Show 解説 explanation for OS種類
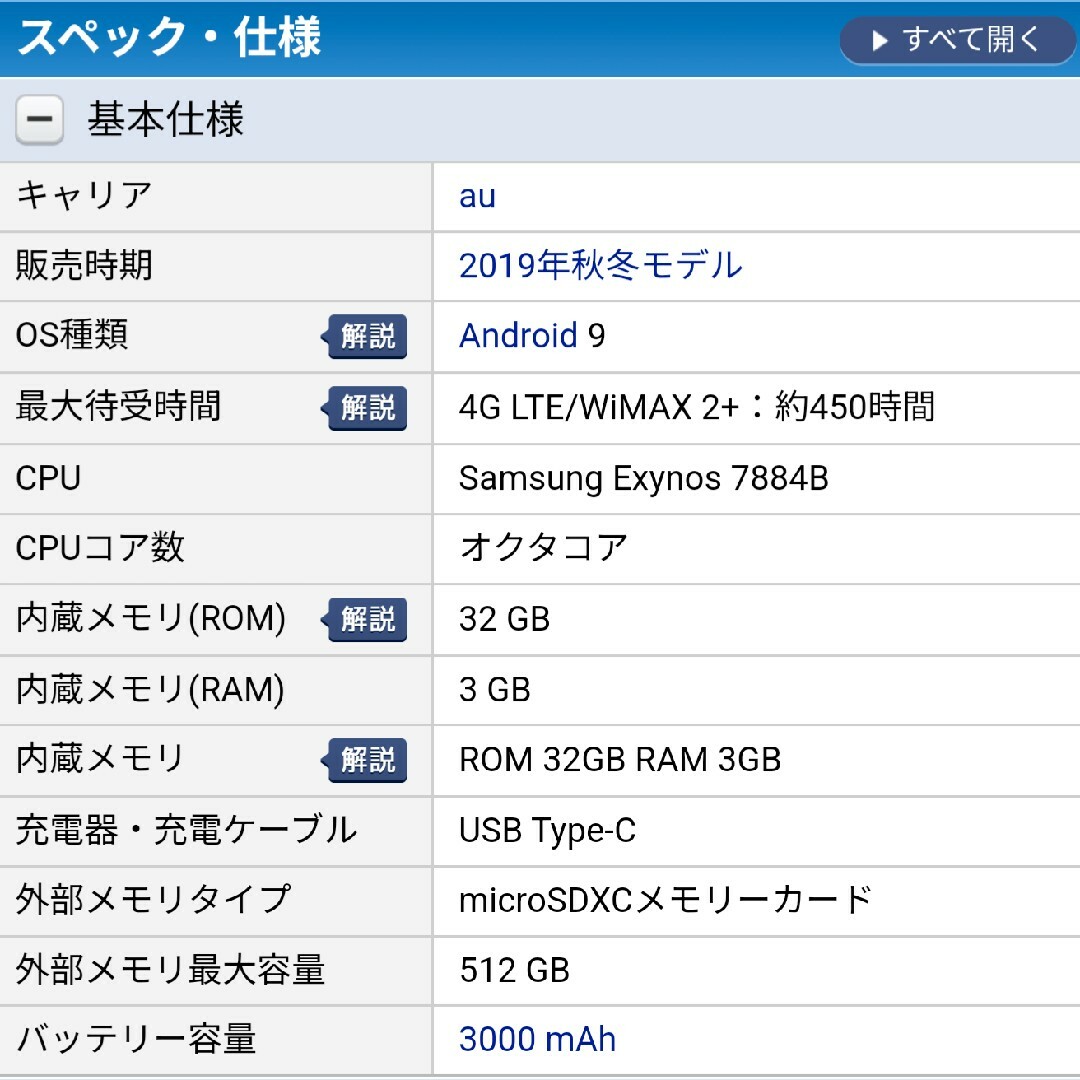The width and height of the screenshot is (1080, 1080). (366, 336)
